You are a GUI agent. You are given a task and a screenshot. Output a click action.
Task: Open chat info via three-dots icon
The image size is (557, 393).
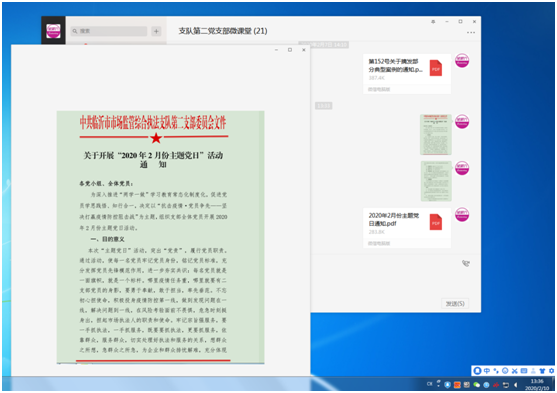tap(471, 32)
